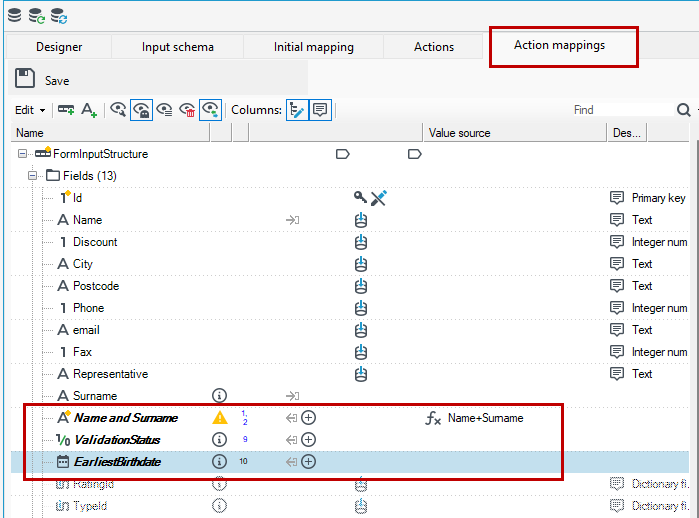The height and width of the screenshot is (518, 699).
Task: Click the pencil tools icon on Id row
Action: pyautogui.click(x=378, y=198)
